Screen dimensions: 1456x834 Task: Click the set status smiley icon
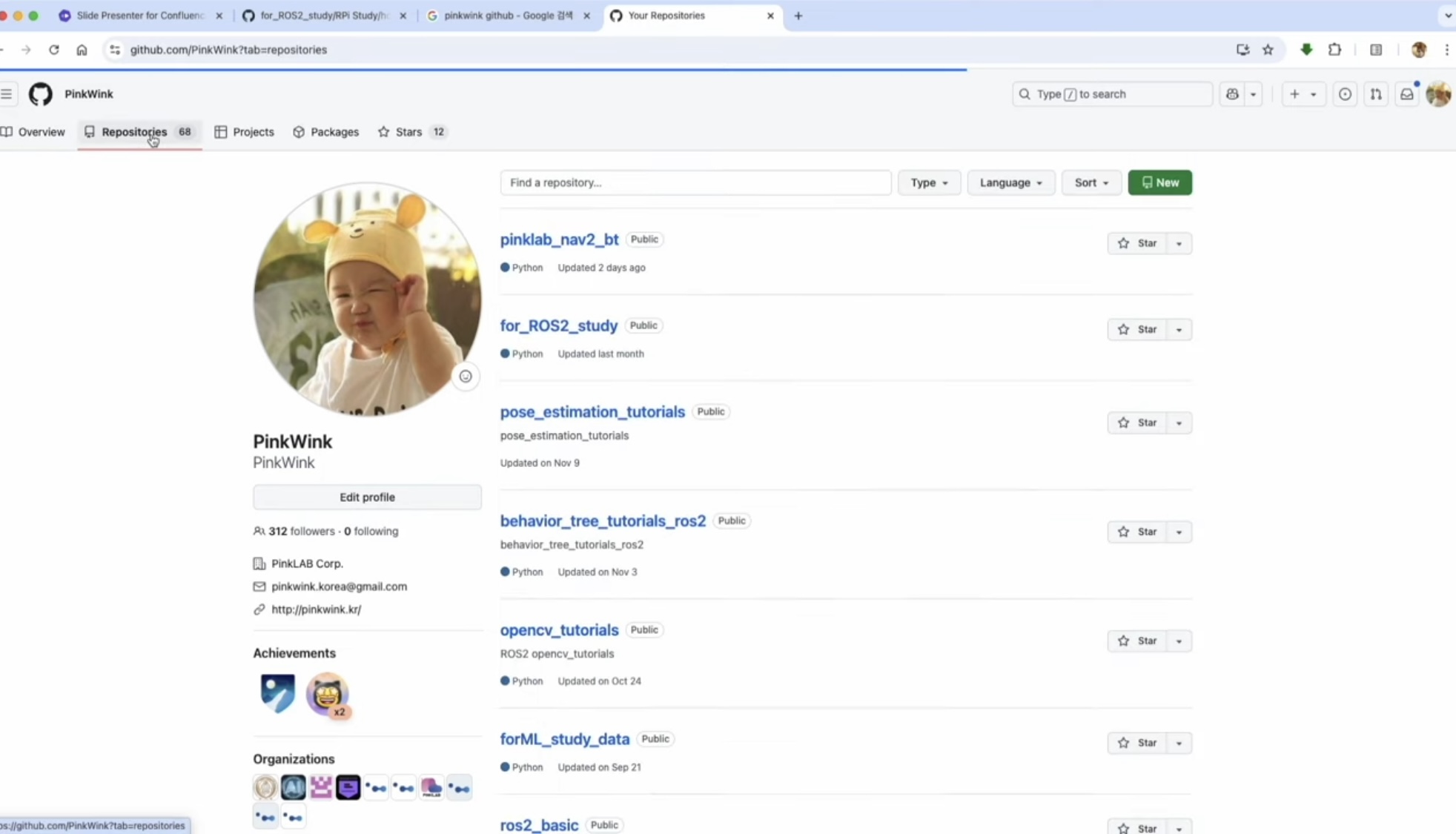pyautogui.click(x=465, y=377)
